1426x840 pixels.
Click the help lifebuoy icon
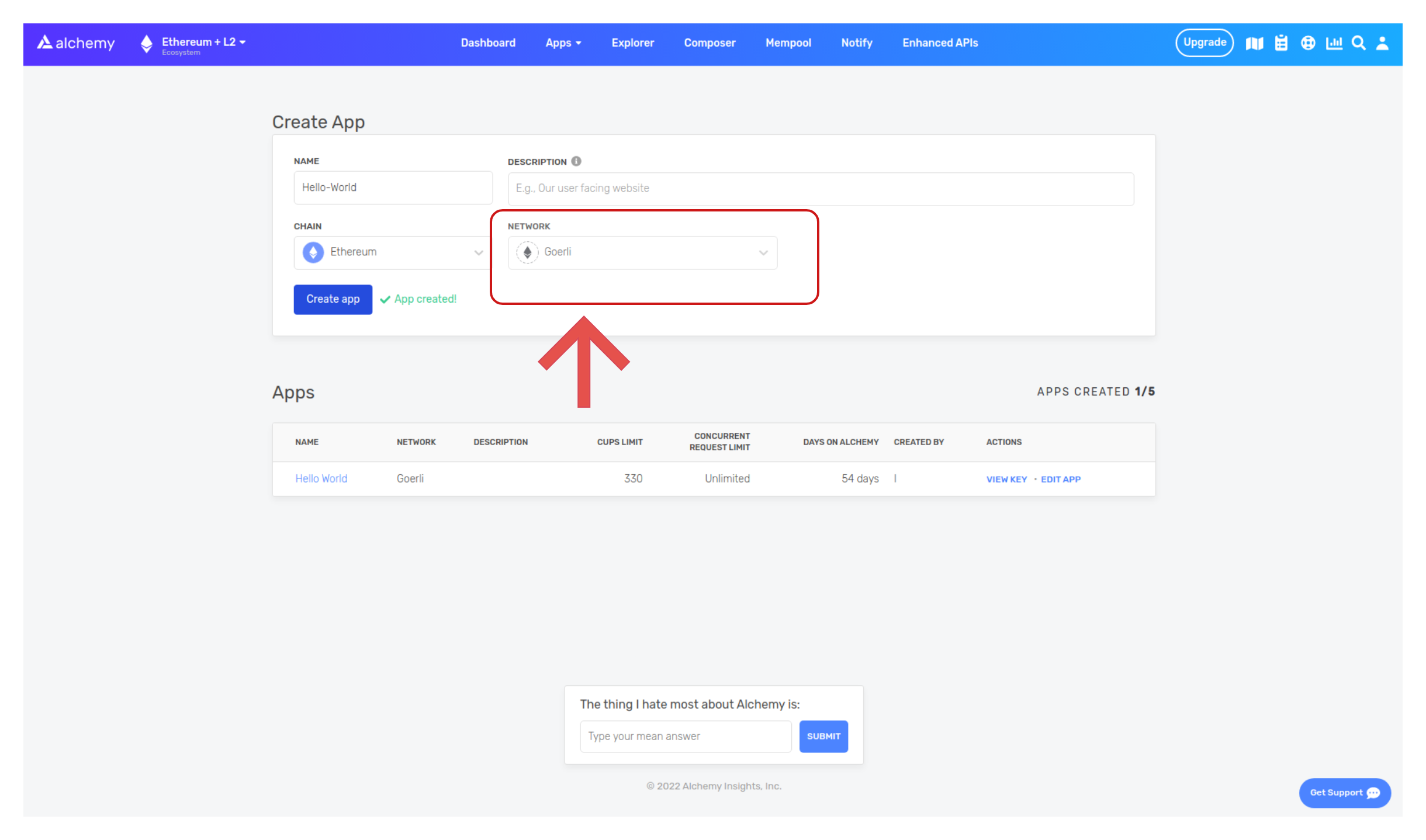1308,43
